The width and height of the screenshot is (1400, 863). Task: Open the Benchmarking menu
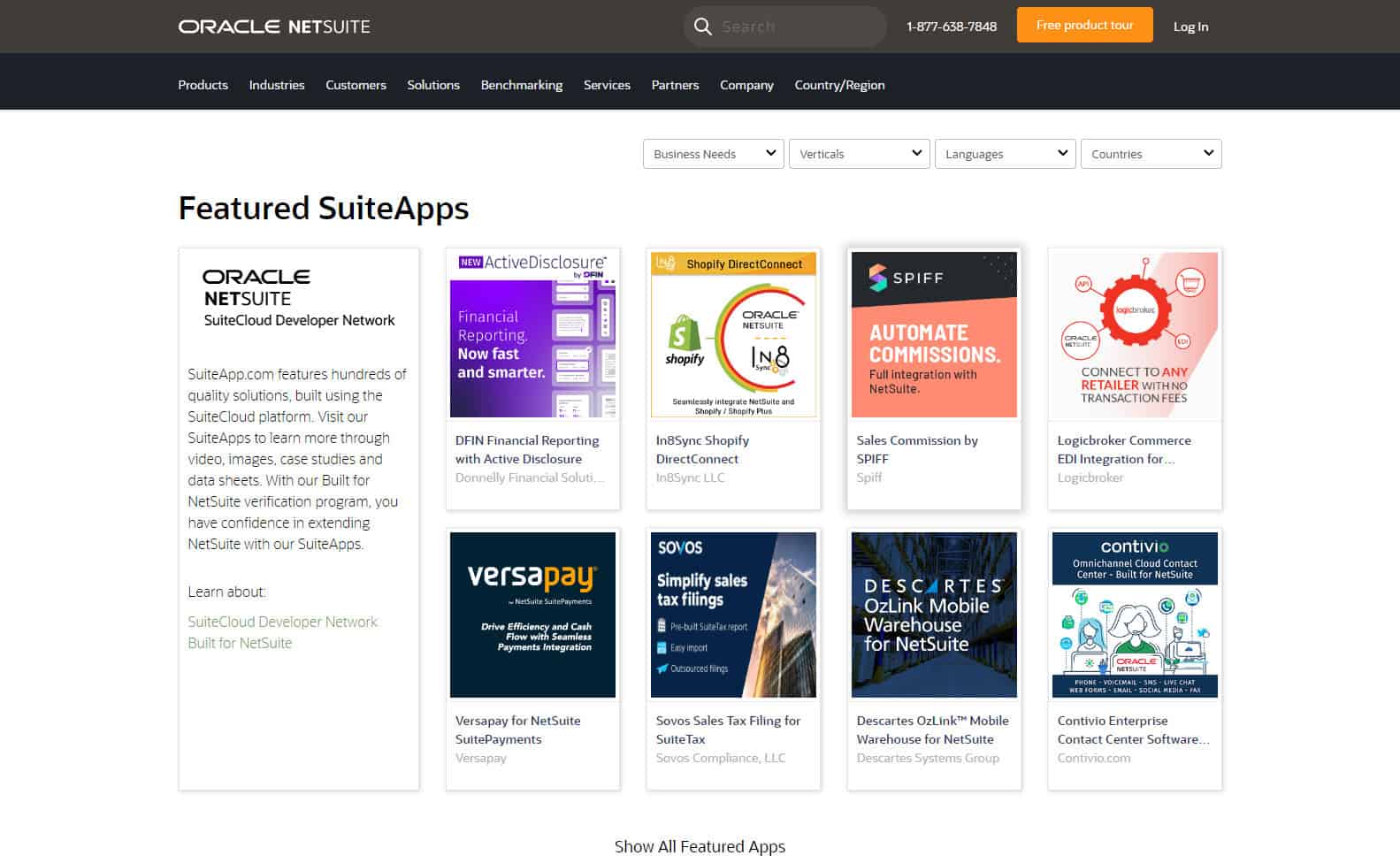click(x=522, y=85)
